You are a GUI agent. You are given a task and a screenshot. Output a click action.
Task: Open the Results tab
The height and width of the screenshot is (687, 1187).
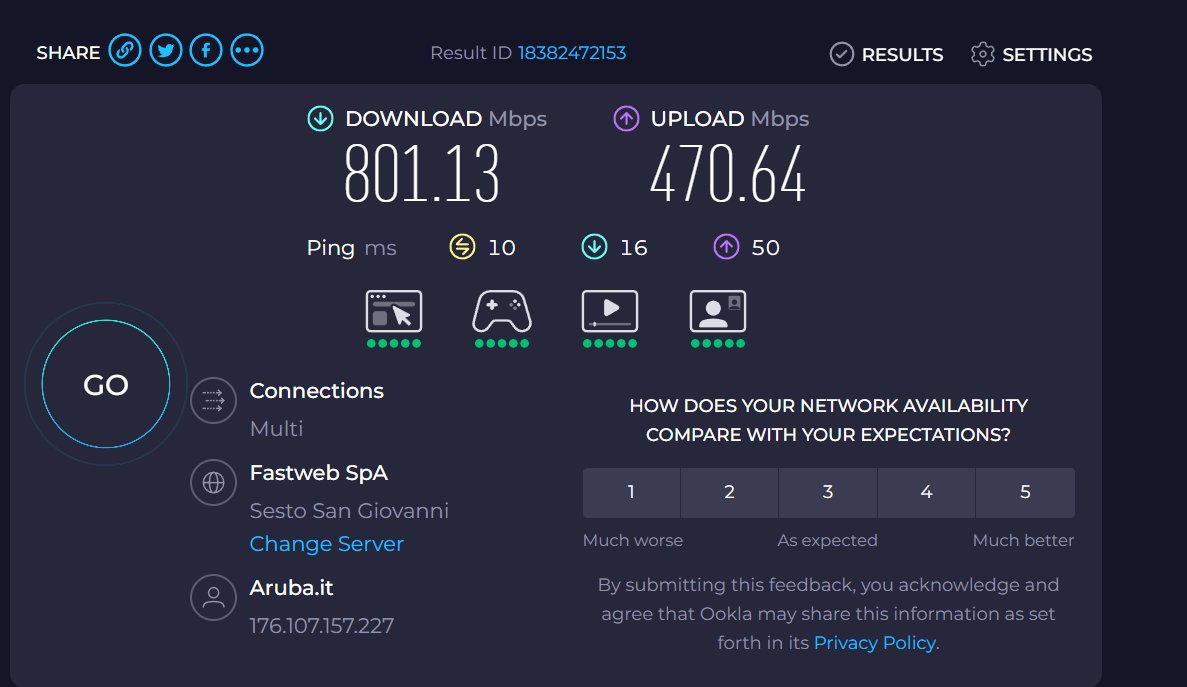coord(887,54)
